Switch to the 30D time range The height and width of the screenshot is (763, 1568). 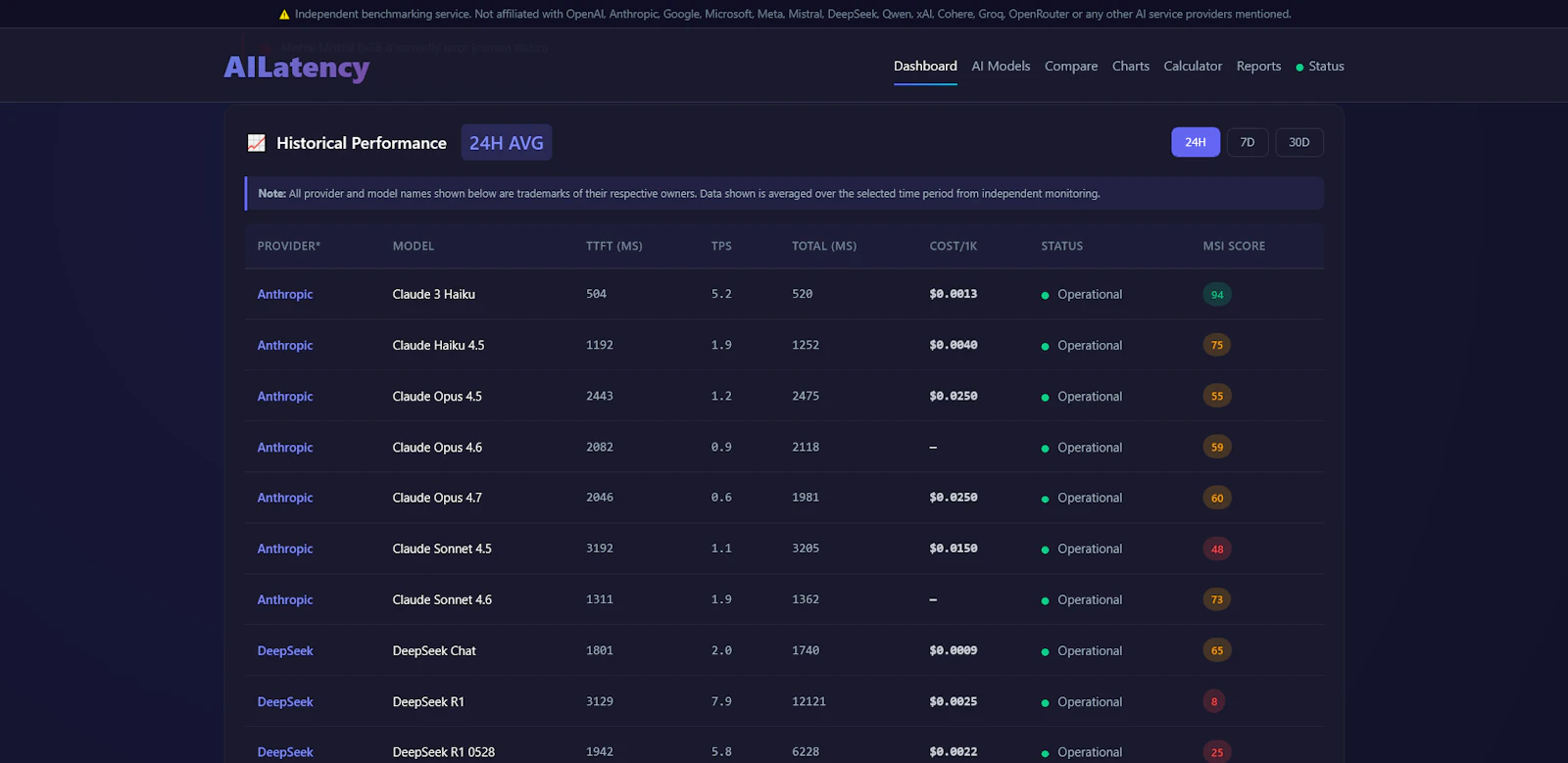click(x=1299, y=142)
